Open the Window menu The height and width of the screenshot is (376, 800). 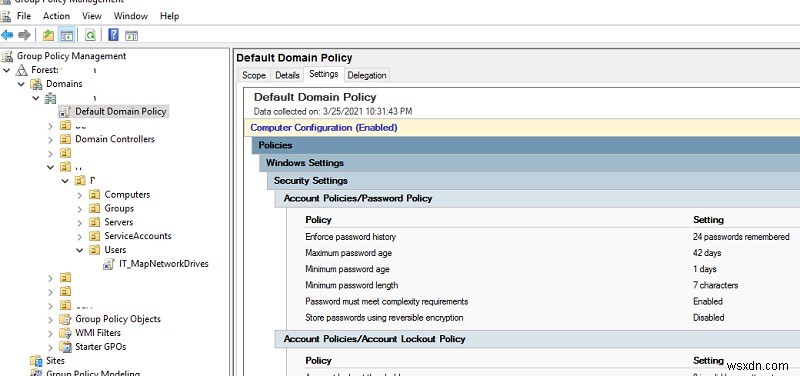pyautogui.click(x=131, y=16)
